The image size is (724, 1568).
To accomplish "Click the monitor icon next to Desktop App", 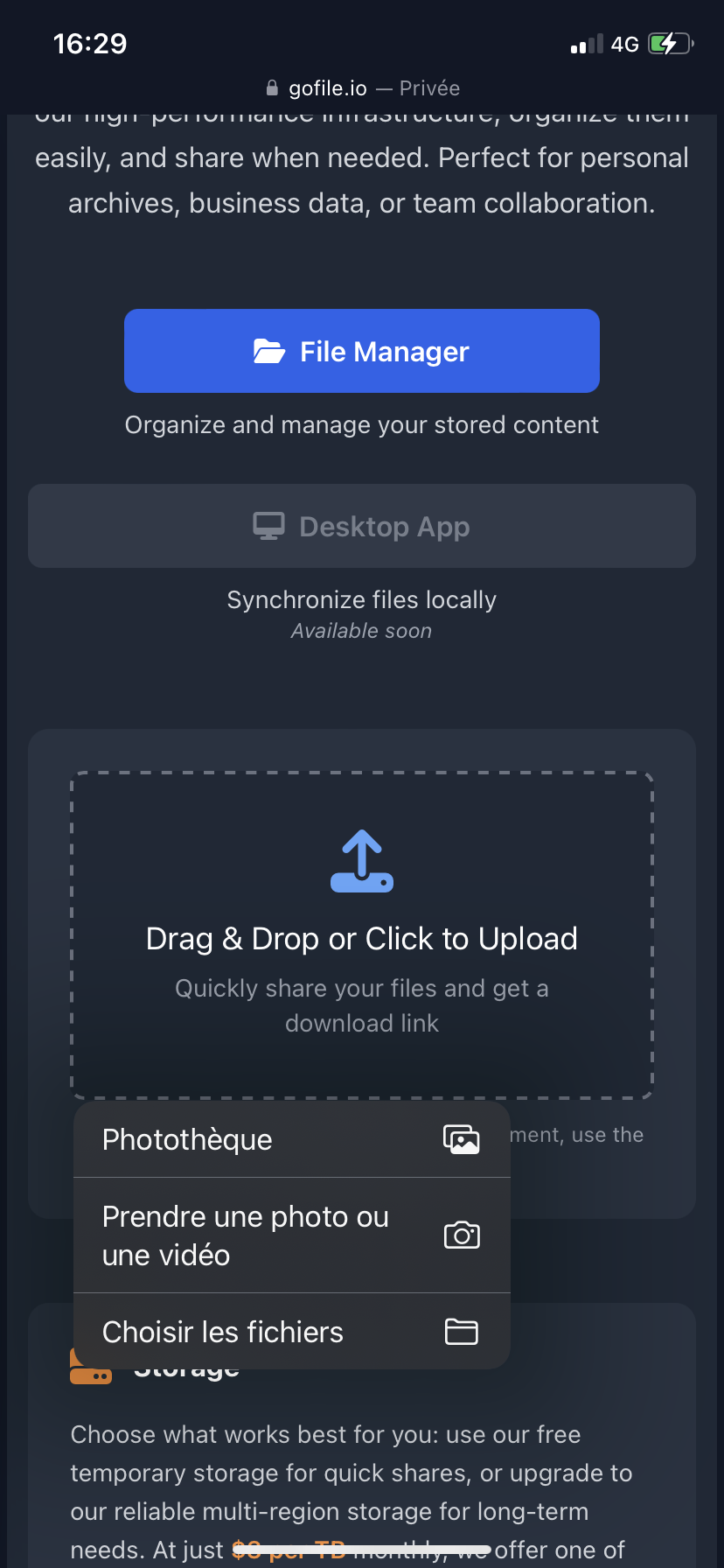I will pyautogui.click(x=268, y=526).
